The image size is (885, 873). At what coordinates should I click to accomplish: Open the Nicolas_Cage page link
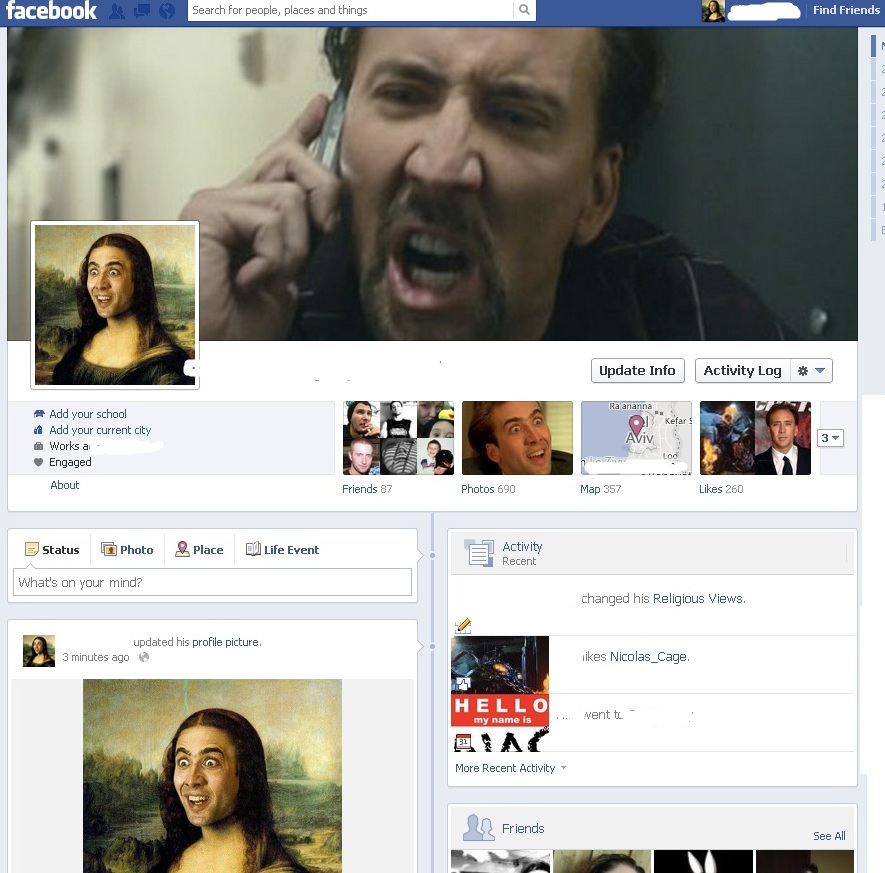coord(650,657)
